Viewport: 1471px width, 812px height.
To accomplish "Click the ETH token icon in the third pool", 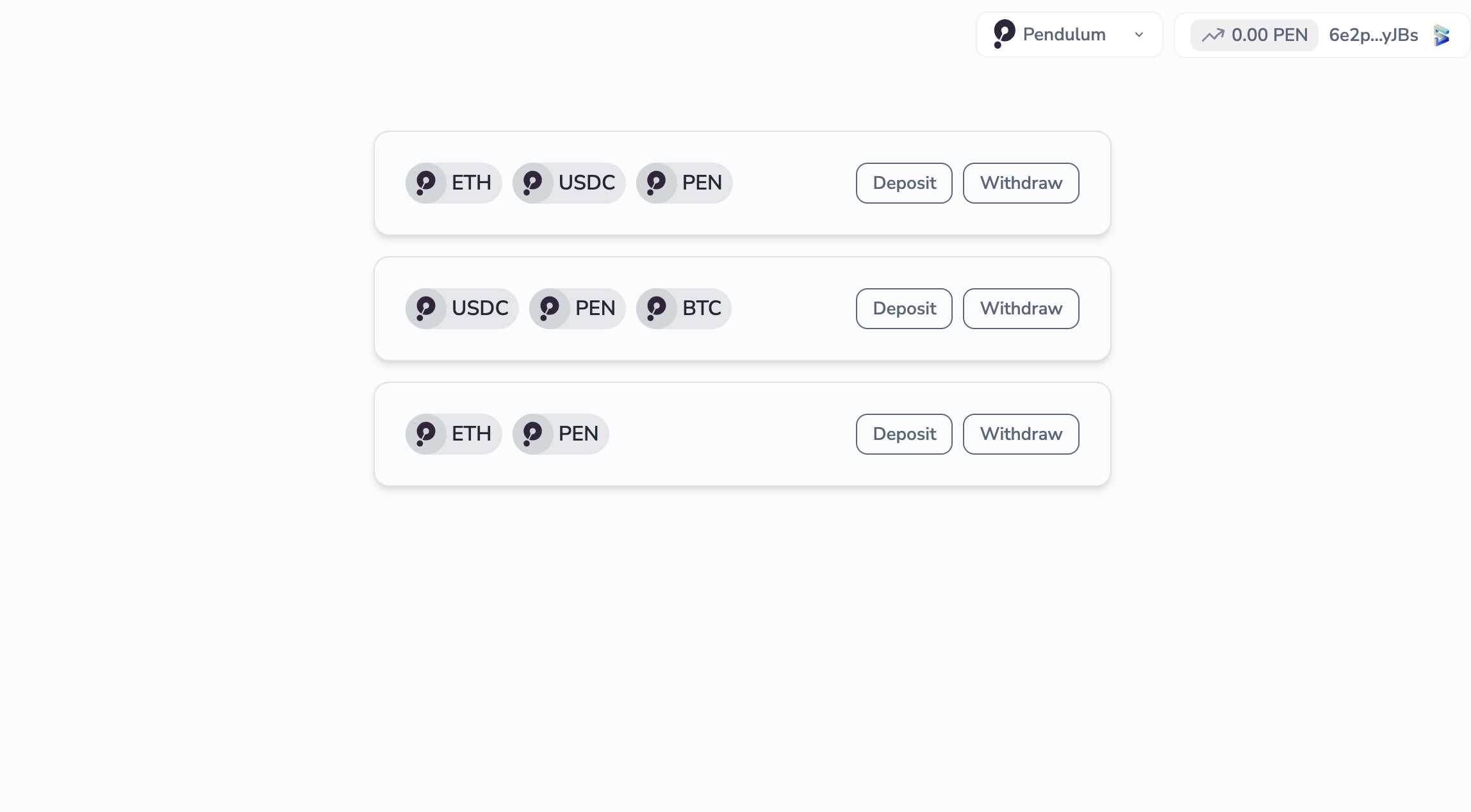I will point(426,434).
